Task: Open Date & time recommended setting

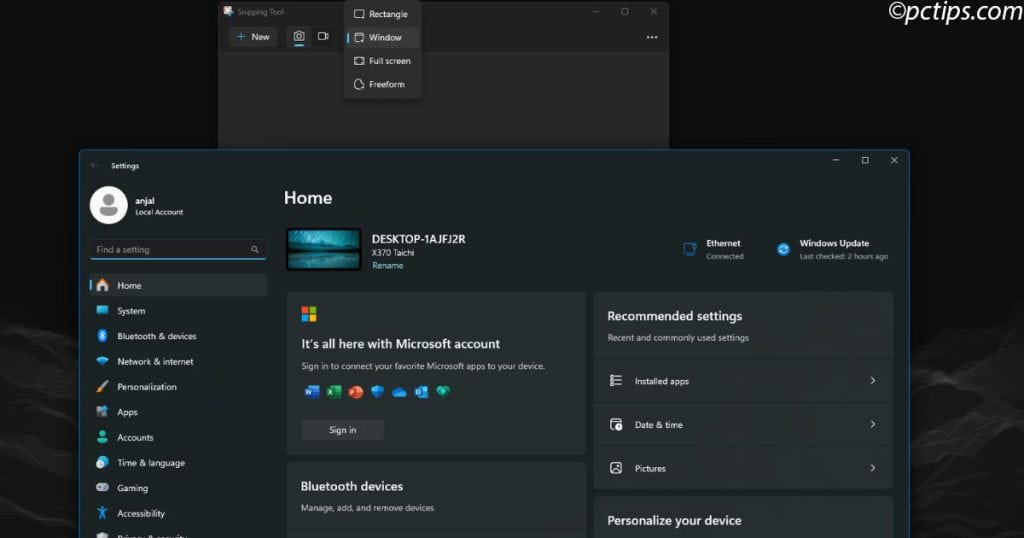Action: coord(743,424)
